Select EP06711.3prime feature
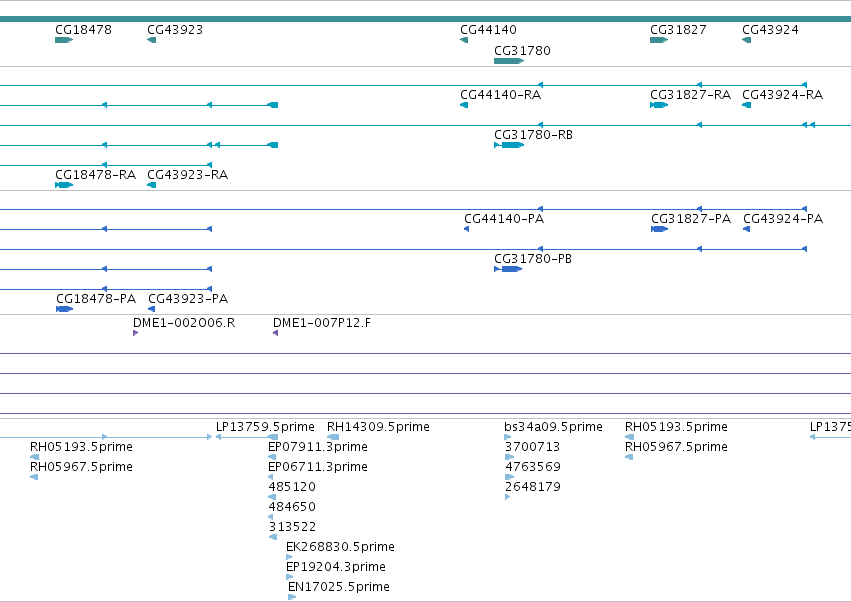 (317, 467)
